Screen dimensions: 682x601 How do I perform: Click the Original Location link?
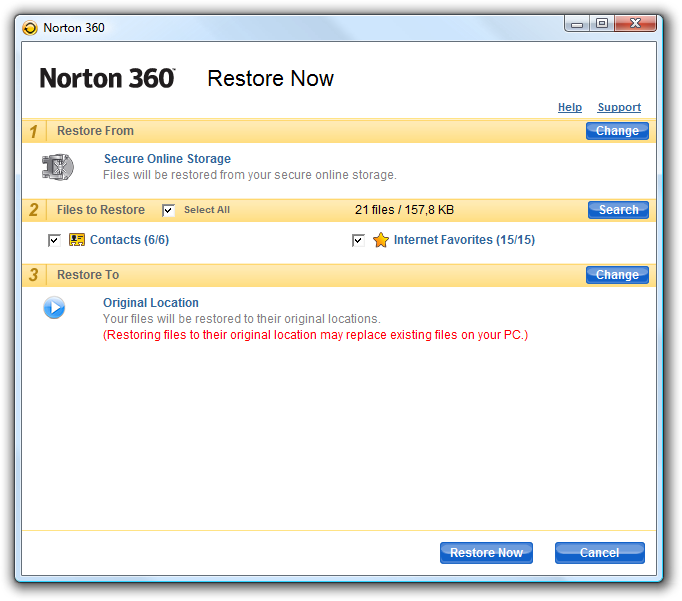(x=150, y=303)
